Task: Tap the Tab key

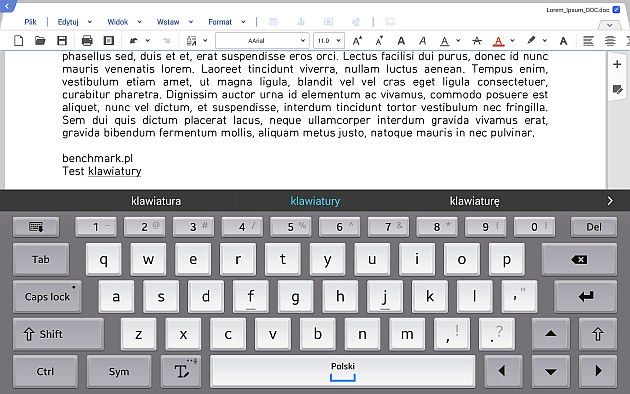Action: click(x=41, y=259)
